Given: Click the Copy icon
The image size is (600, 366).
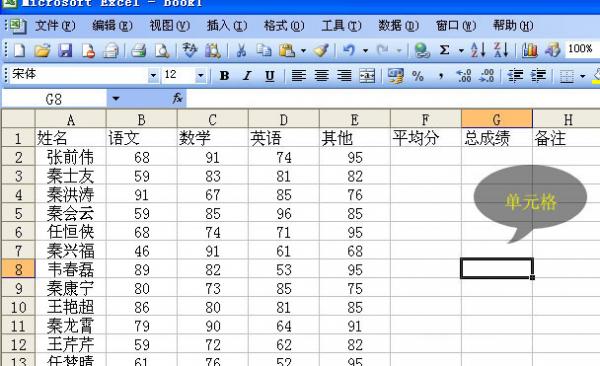Looking at the screenshot, I should tap(264, 50).
